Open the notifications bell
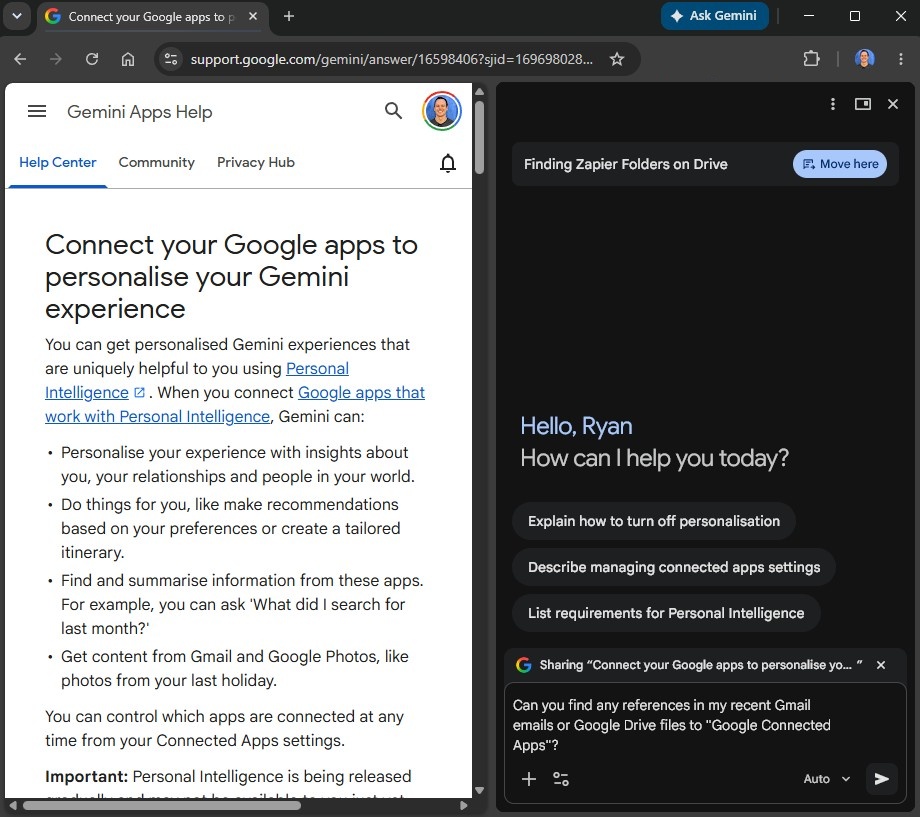Screen dimensions: 920x817 click(x=448, y=163)
